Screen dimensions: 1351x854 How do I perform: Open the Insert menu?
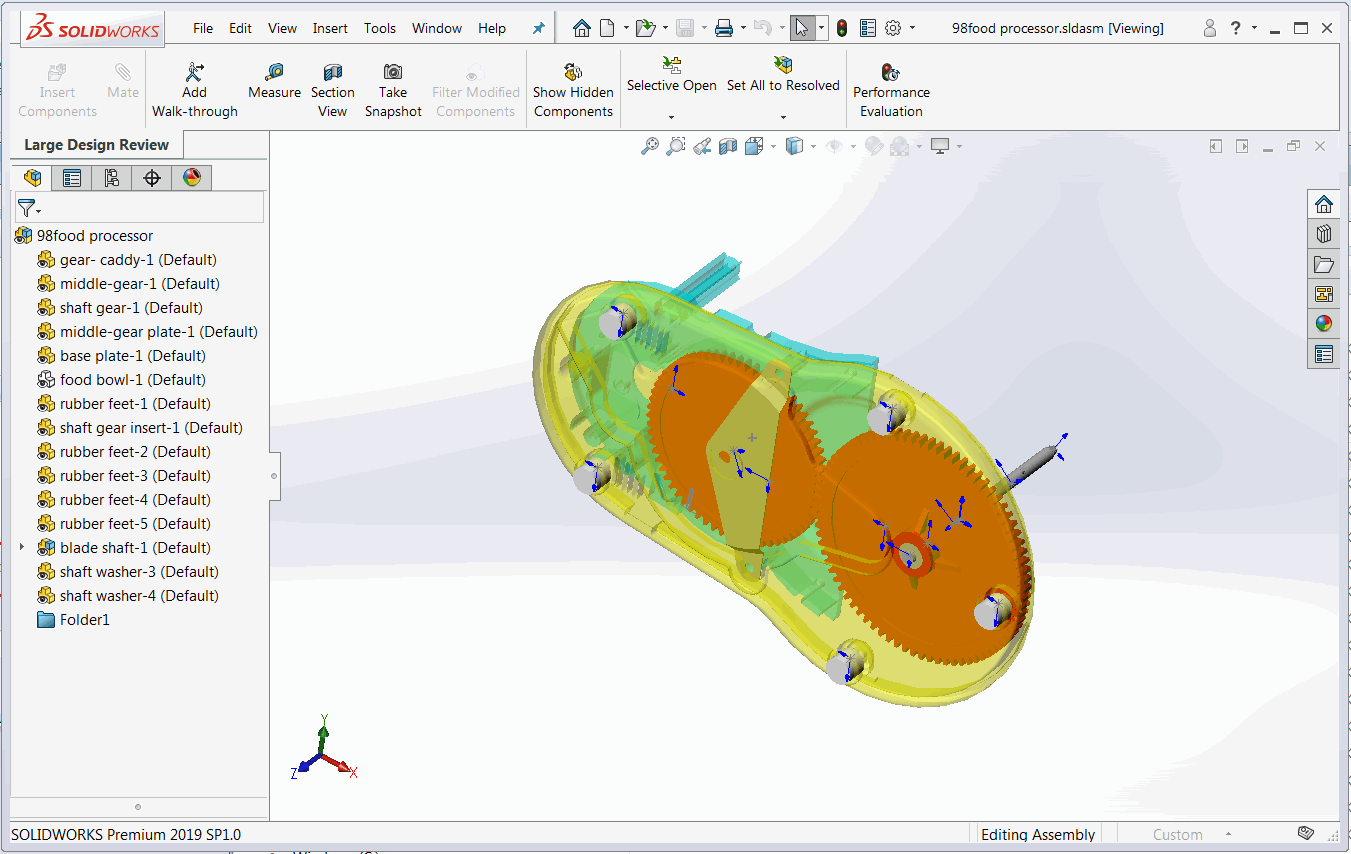[330, 28]
